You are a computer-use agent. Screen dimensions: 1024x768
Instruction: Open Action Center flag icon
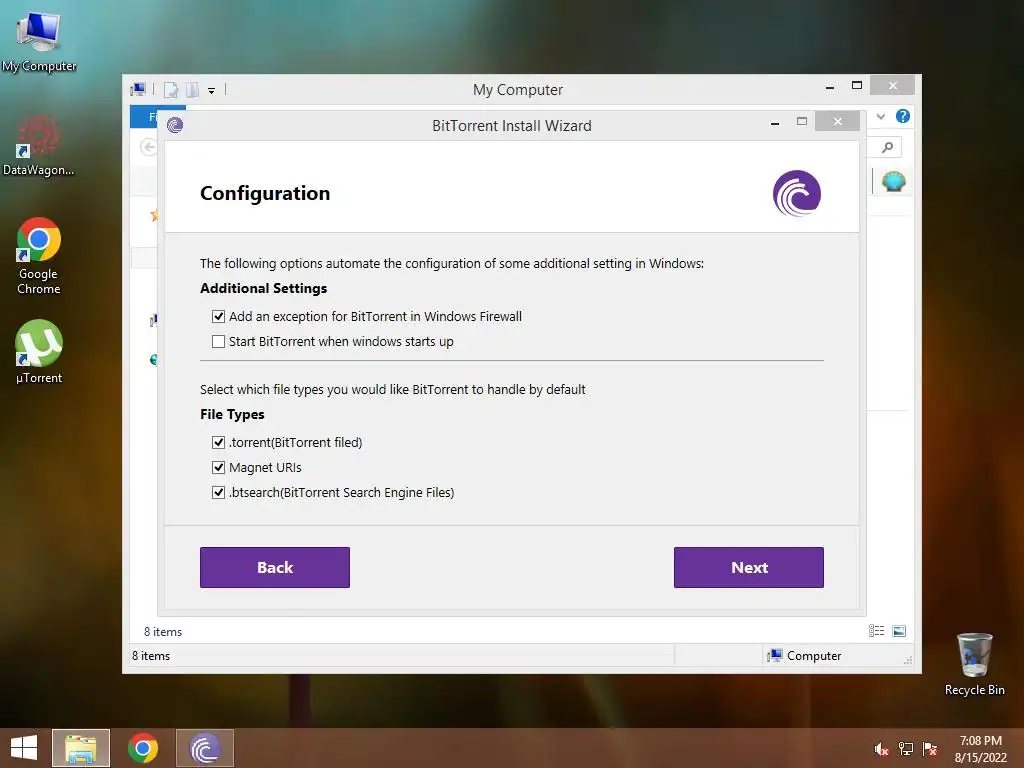pyautogui.click(x=929, y=749)
